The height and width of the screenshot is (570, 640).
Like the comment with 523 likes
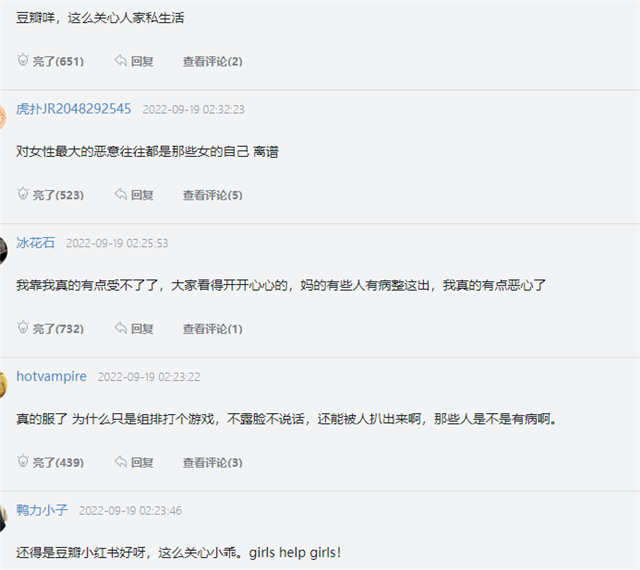coord(50,195)
